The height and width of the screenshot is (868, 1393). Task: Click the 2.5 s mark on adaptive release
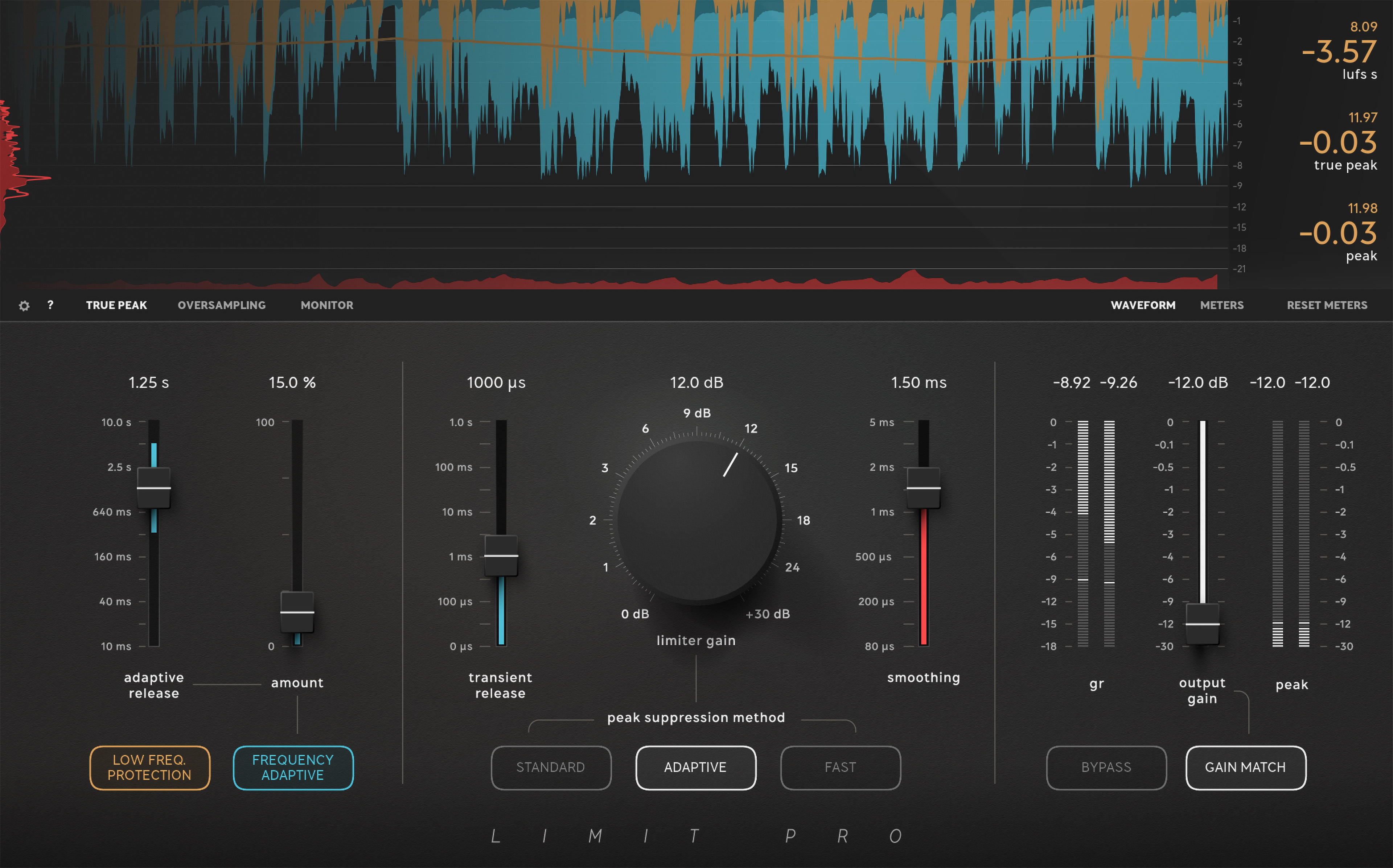point(119,467)
